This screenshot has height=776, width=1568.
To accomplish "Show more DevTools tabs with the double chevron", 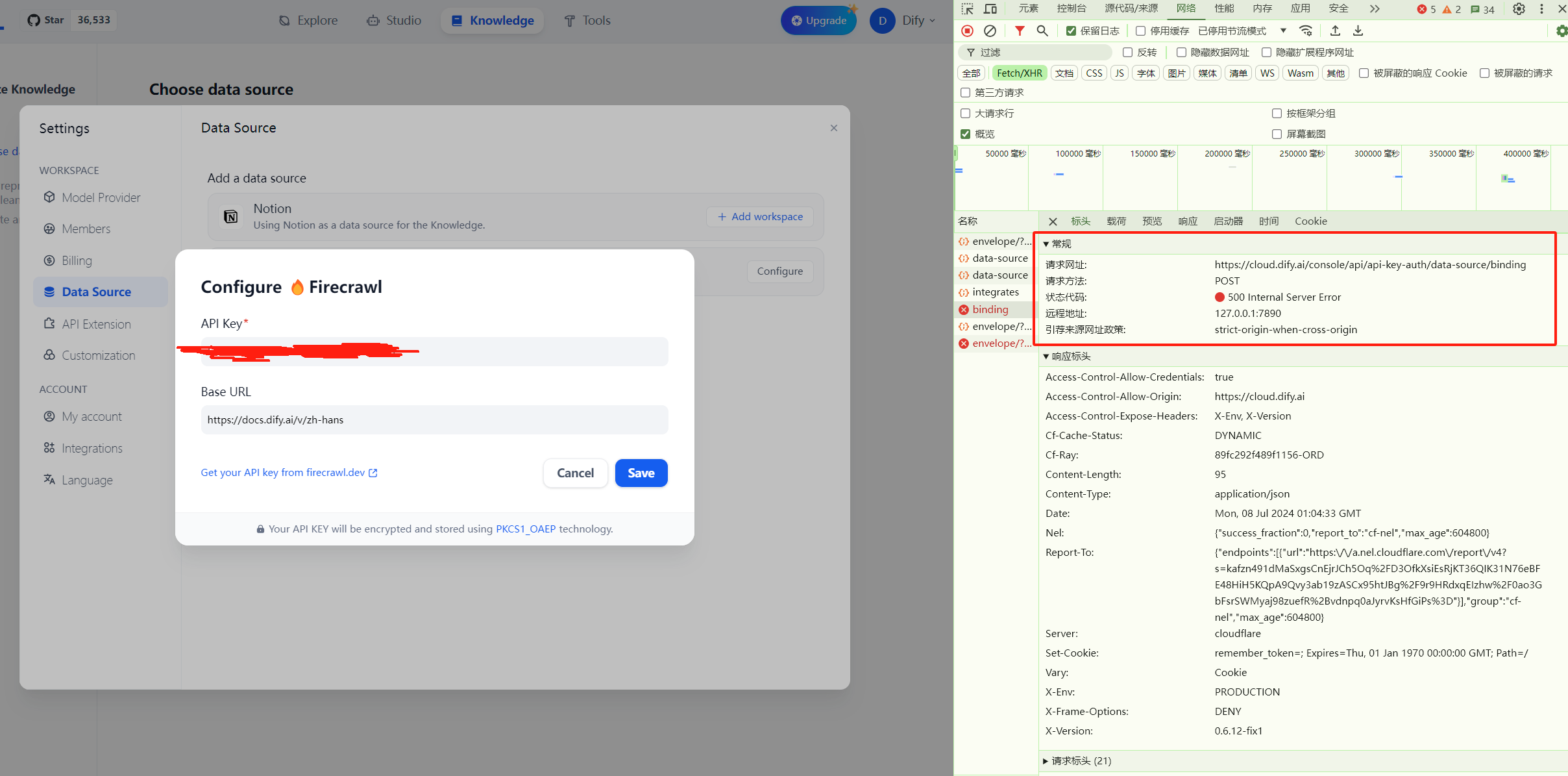I will (1375, 9).
